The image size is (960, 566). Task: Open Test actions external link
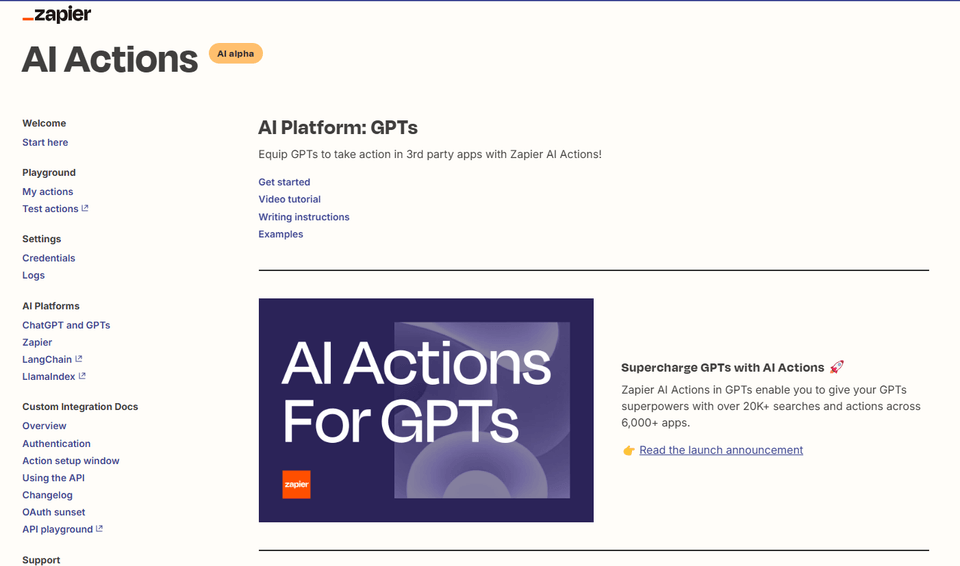coord(50,209)
